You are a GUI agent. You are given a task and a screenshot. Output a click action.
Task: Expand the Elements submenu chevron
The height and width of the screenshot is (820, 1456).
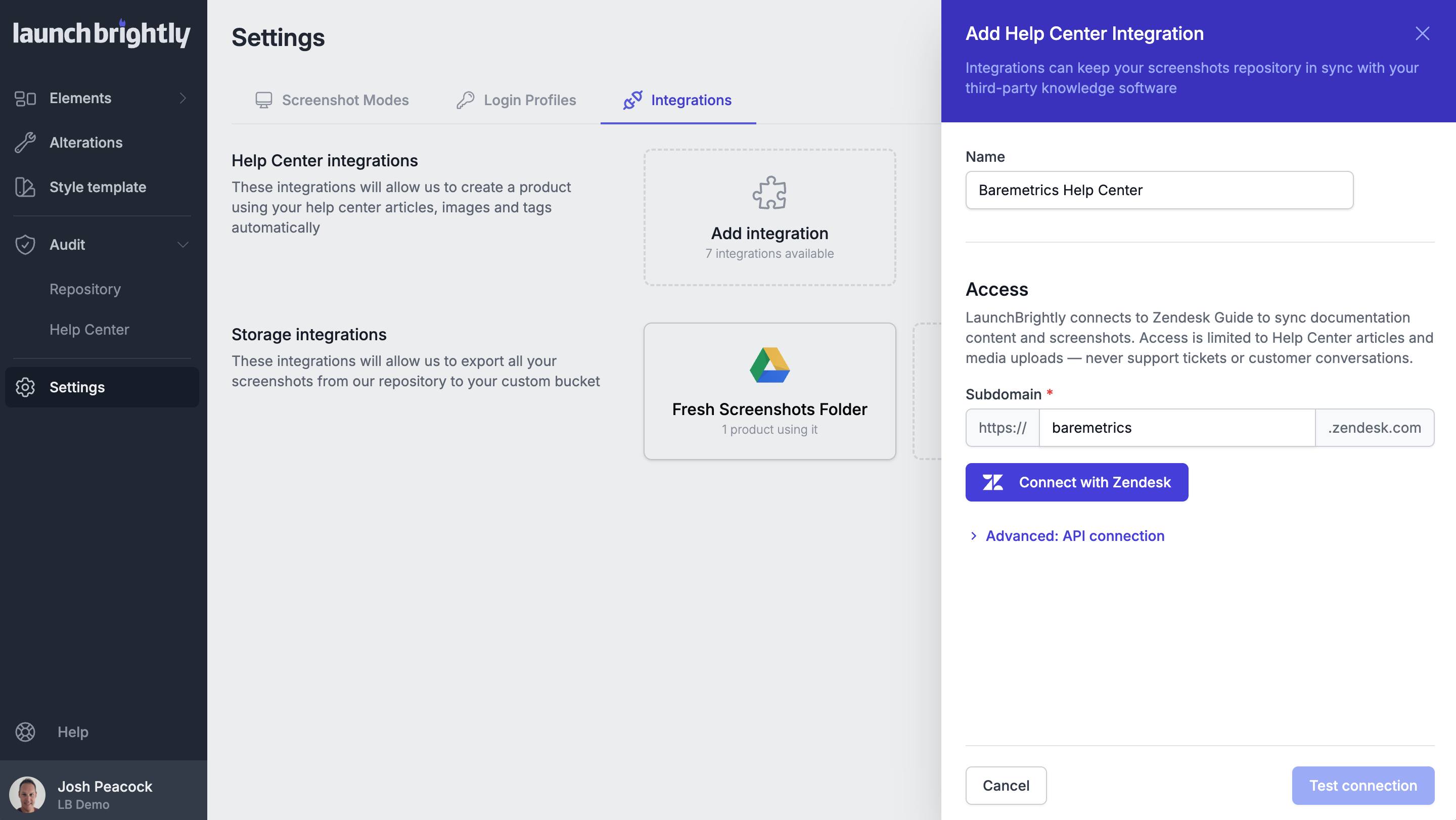[x=183, y=99]
